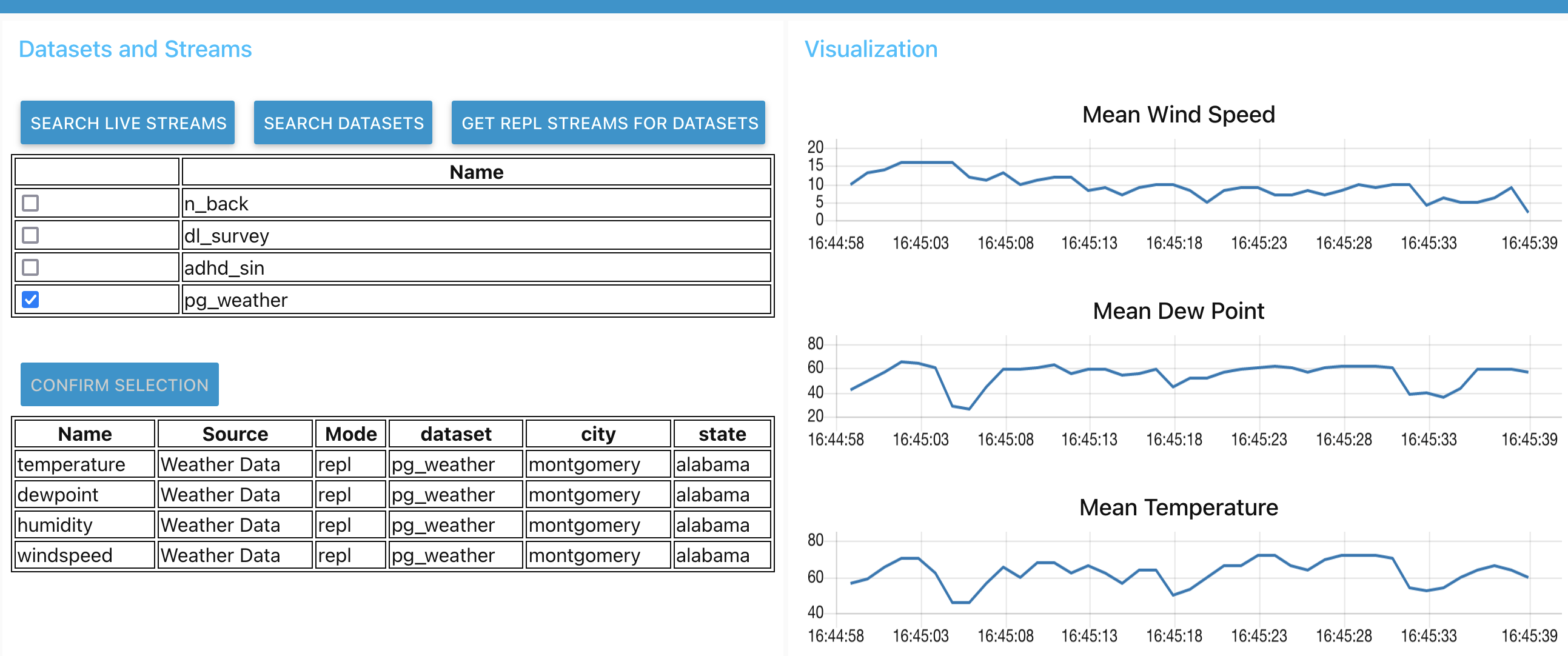Click the city column header
This screenshot has height=656, width=1568.
pos(598,434)
